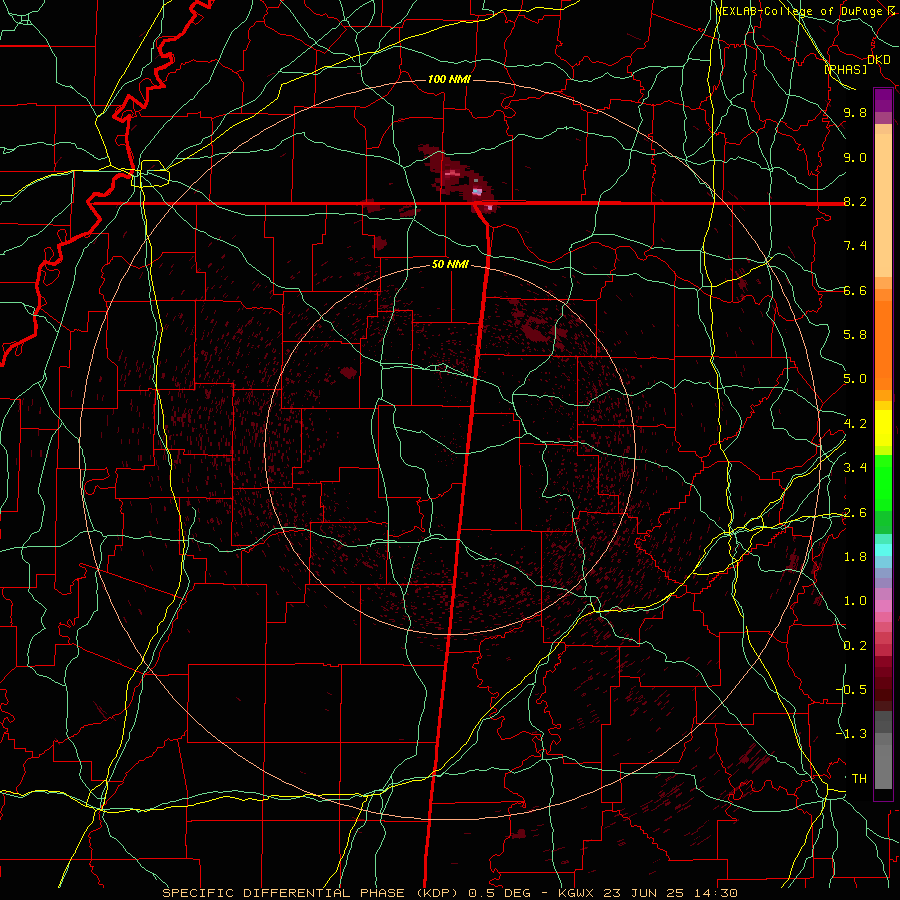Viewport: 900px width, 900px height.
Task: Pick the yellow color bar segment
Action: 883,428
